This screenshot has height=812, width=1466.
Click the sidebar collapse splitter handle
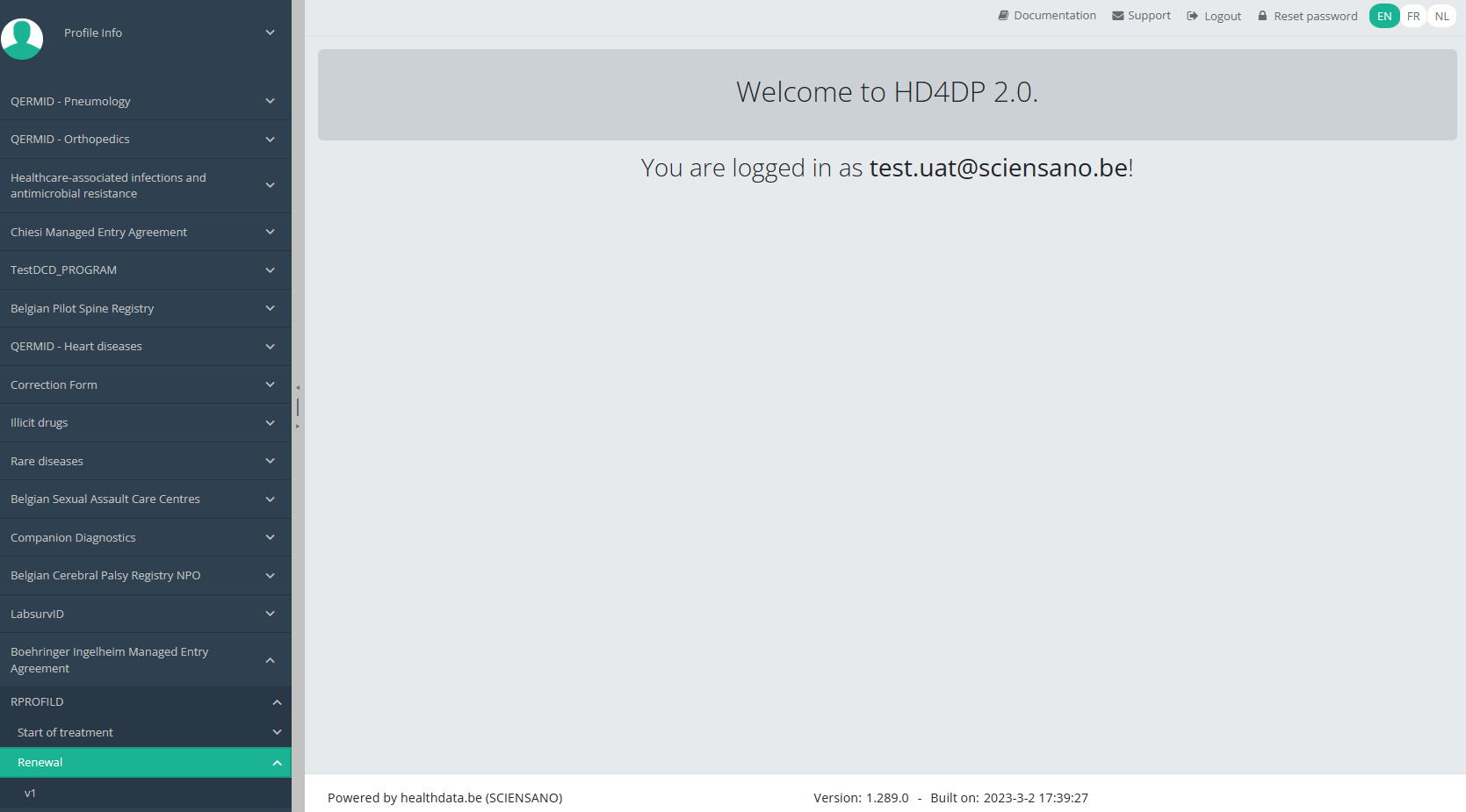298,406
